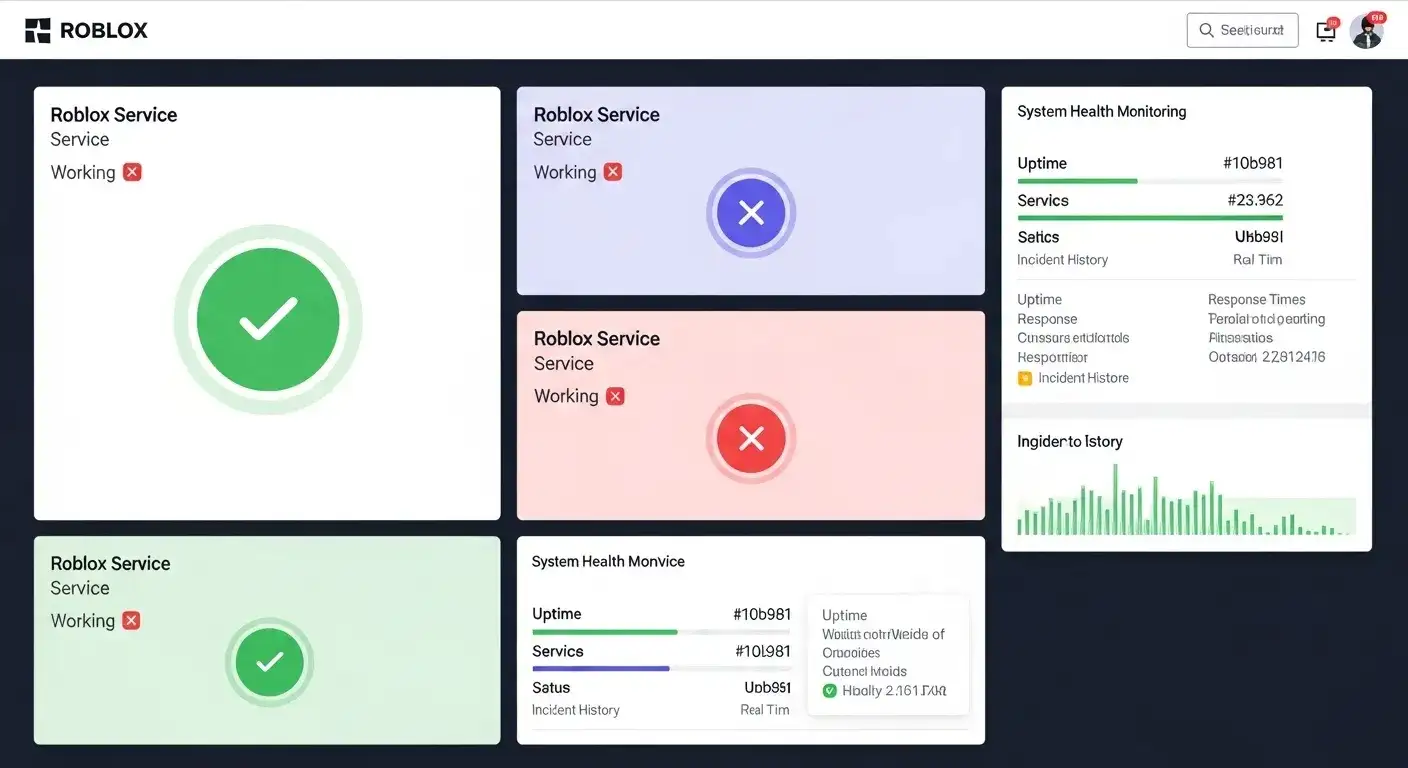Toggle the red X beside Working in blue card
The height and width of the screenshot is (768, 1408).
click(613, 172)
